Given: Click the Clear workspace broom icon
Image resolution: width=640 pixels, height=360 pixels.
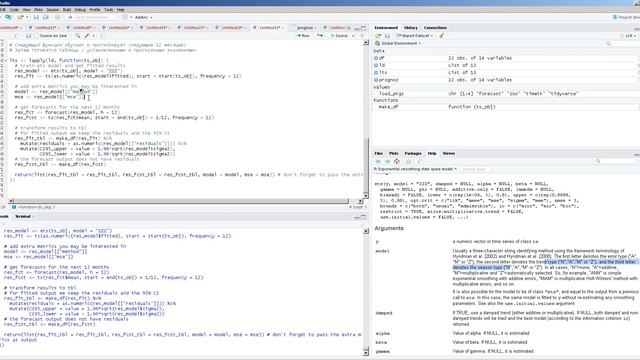Looking at the screenshot, I should [x=442, y=36].
